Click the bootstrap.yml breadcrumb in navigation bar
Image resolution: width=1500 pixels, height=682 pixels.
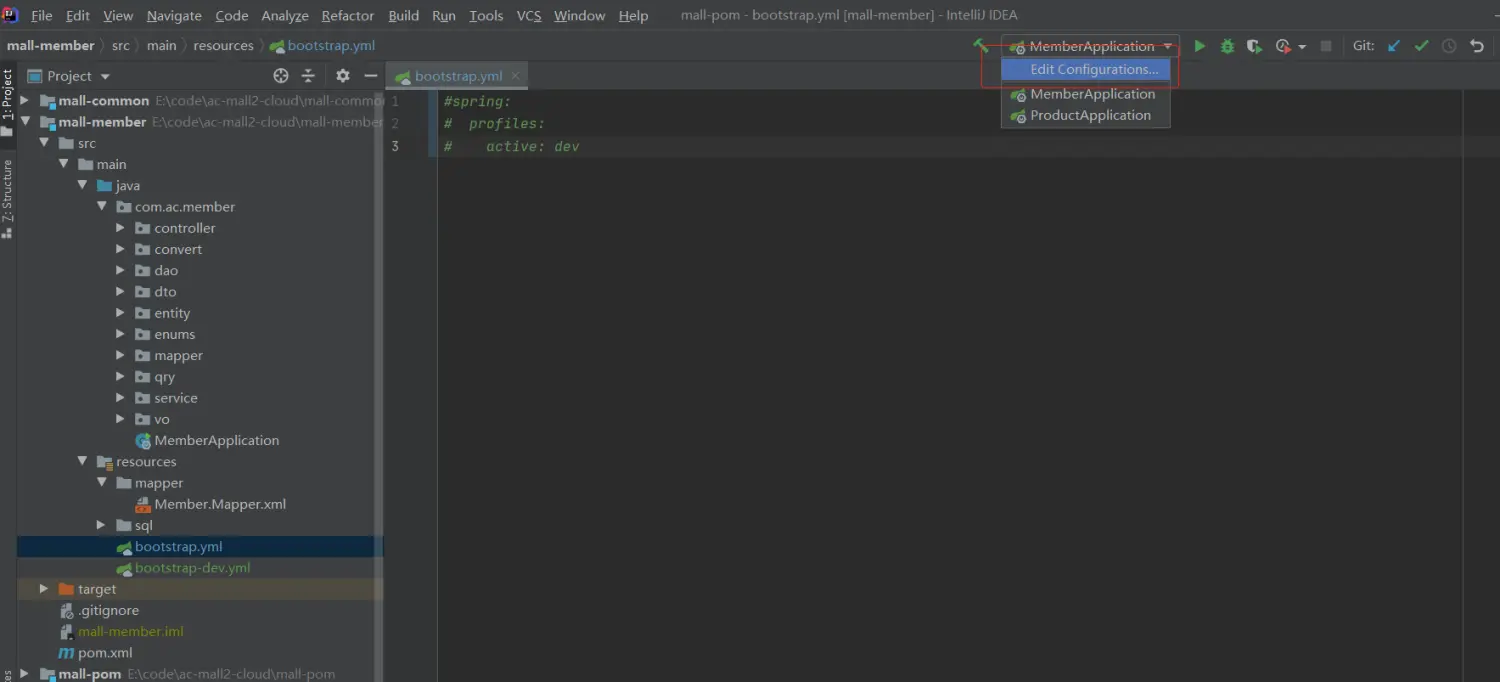pyautogui.click(x=322, y=46)
